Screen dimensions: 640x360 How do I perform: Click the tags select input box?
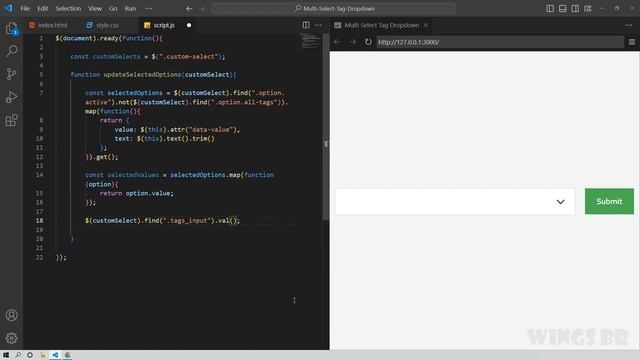(455, 201)
